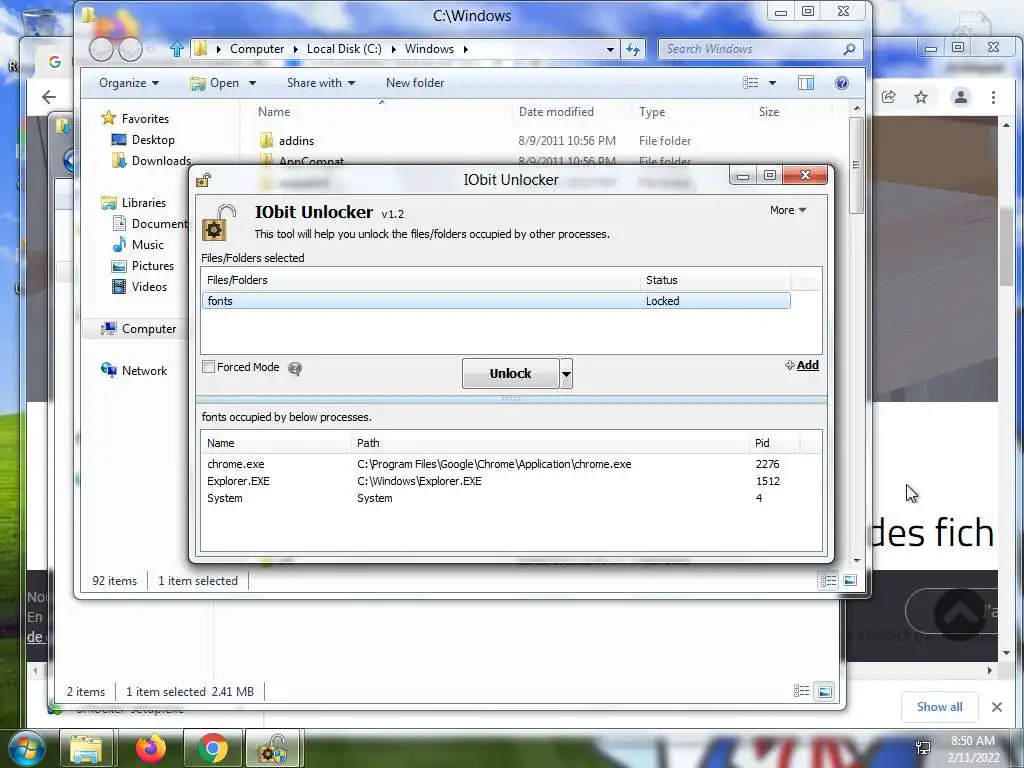Switch to details view icon in status bar

pyautogui.click(x=829, y=581)
